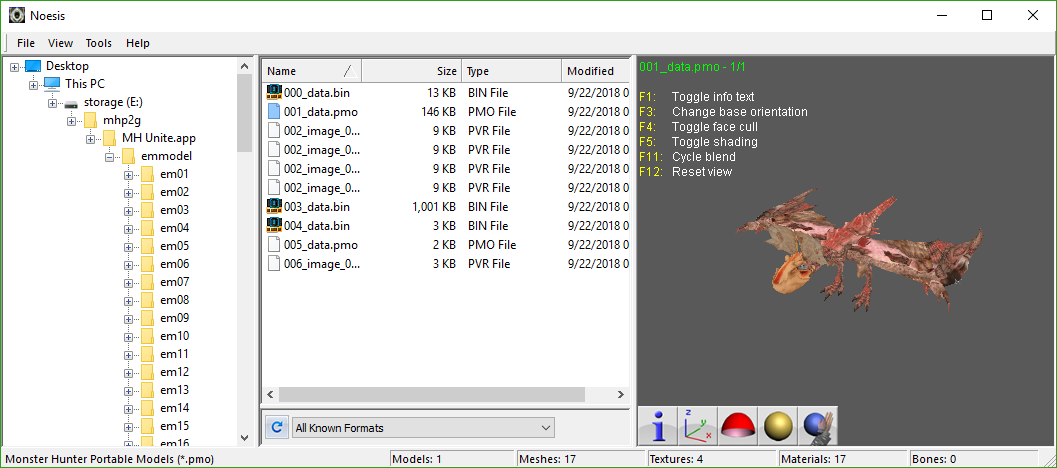Click the folder tree scroll down arrow

tap(245, 438)
